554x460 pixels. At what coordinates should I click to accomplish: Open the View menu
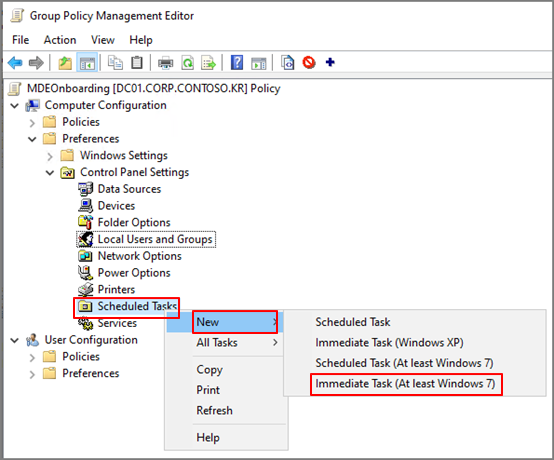point(102,40)
